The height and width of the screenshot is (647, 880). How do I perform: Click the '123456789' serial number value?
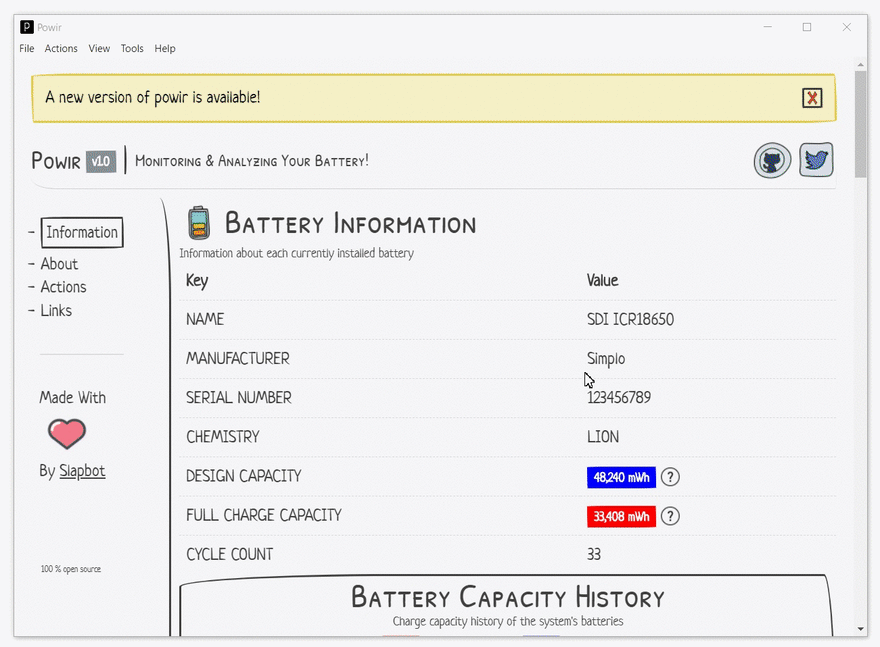point(619,398)
